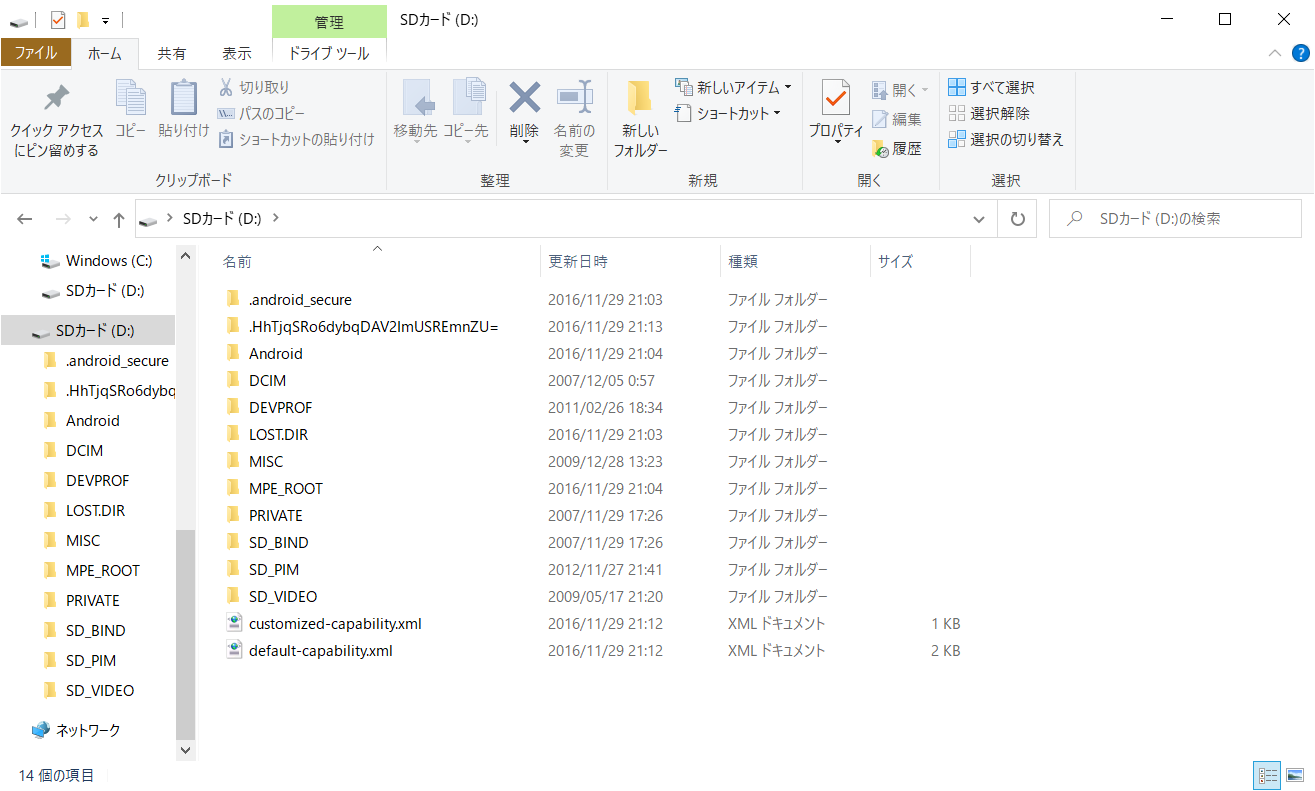
Task: Click the navigation pane vertical scrollbar
Action: [185, 630]
